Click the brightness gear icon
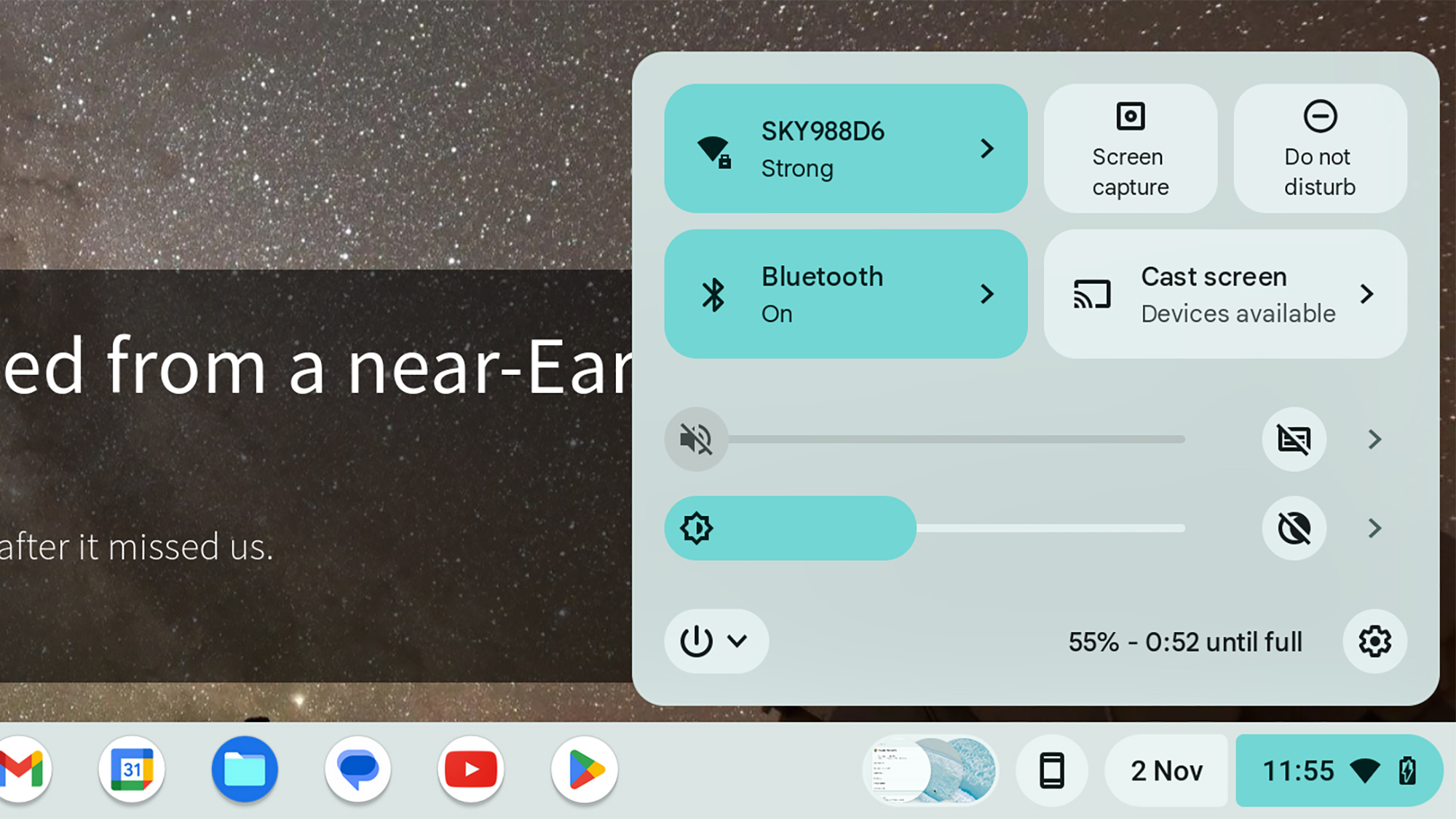The width and height of the screenshot is (1456, 819). tap(696, 527)
